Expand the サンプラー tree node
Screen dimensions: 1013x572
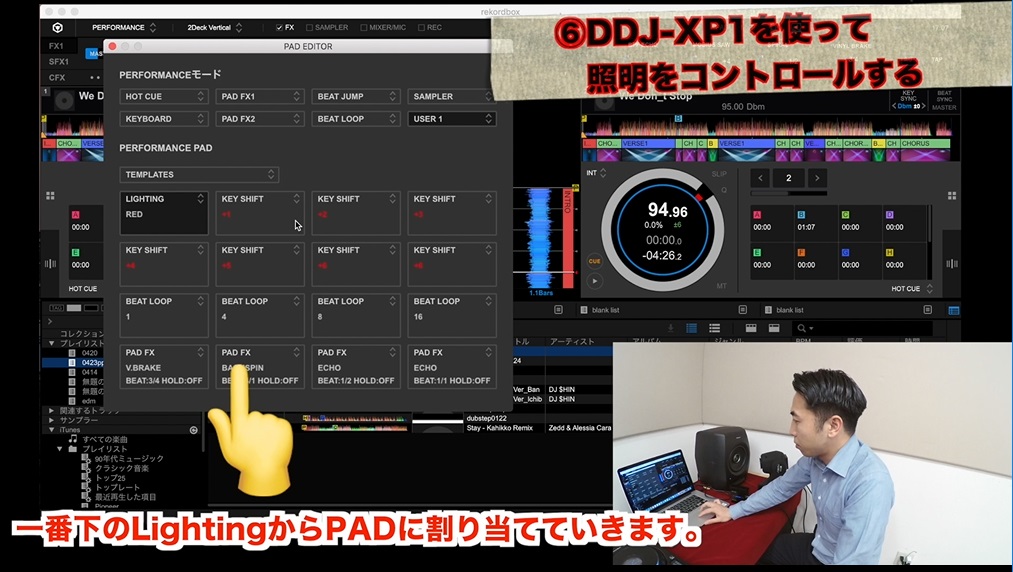coord(51,420)
